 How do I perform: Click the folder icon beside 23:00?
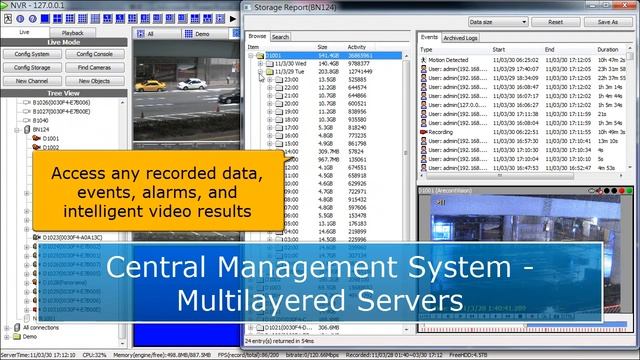pyautogui.click(x=279, y=80)
